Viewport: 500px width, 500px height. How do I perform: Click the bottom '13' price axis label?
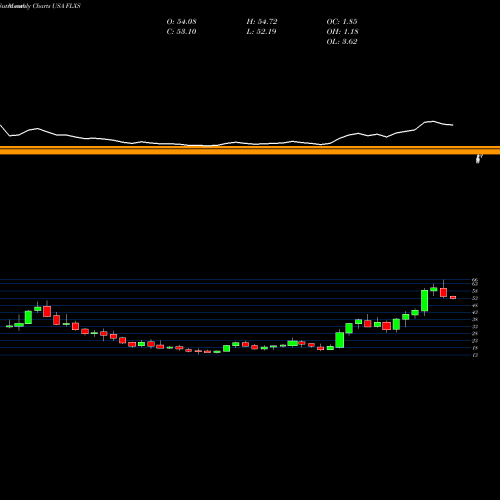[x=475, y=355]
